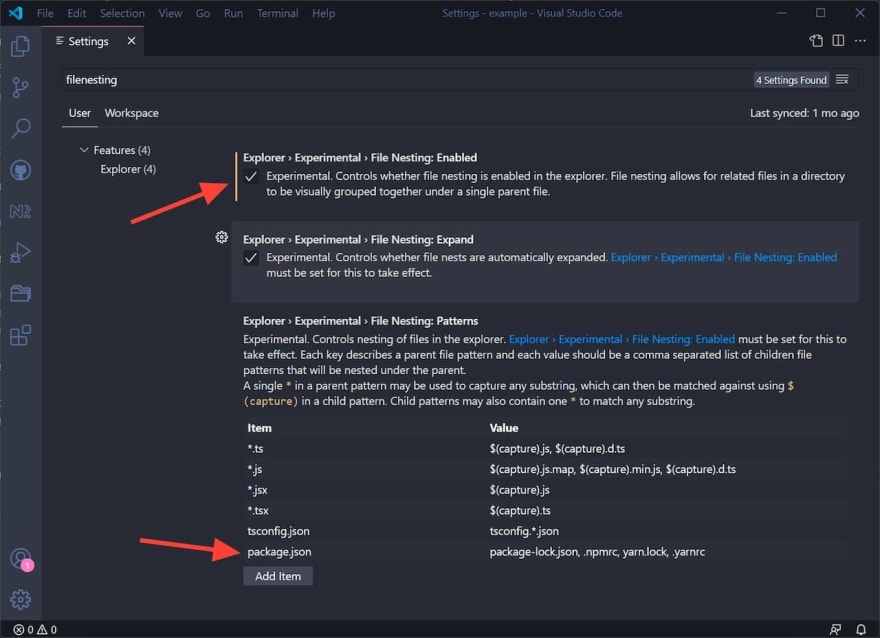The image size is (880, 638).
Task: Click File Nesting Enabled link in Patterns description
Action: pyautogui.click(x=621, y=339)
